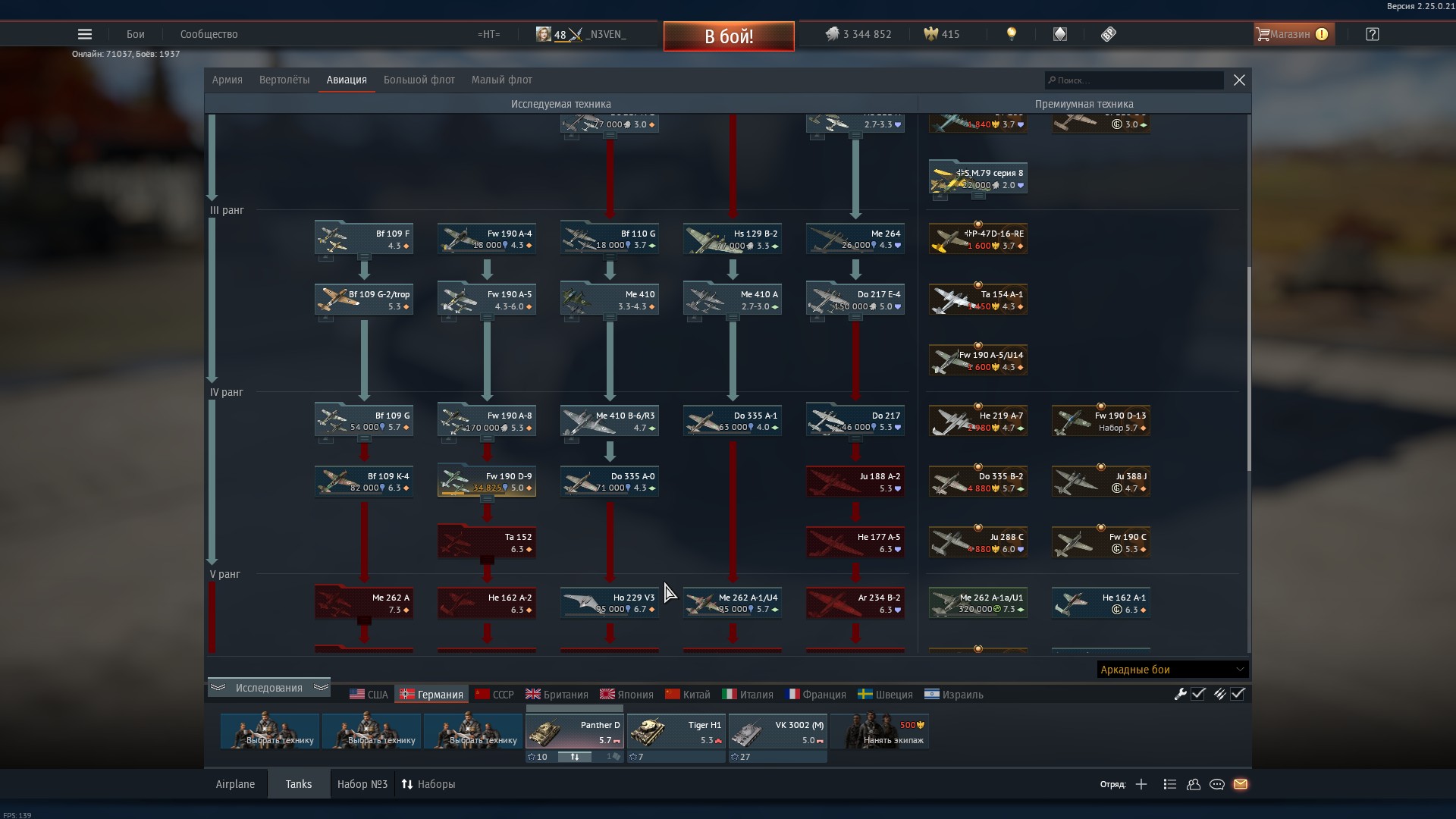Select the Fw 190 D-9 aircraft
1456x819 pixels.
coord(487,482)
